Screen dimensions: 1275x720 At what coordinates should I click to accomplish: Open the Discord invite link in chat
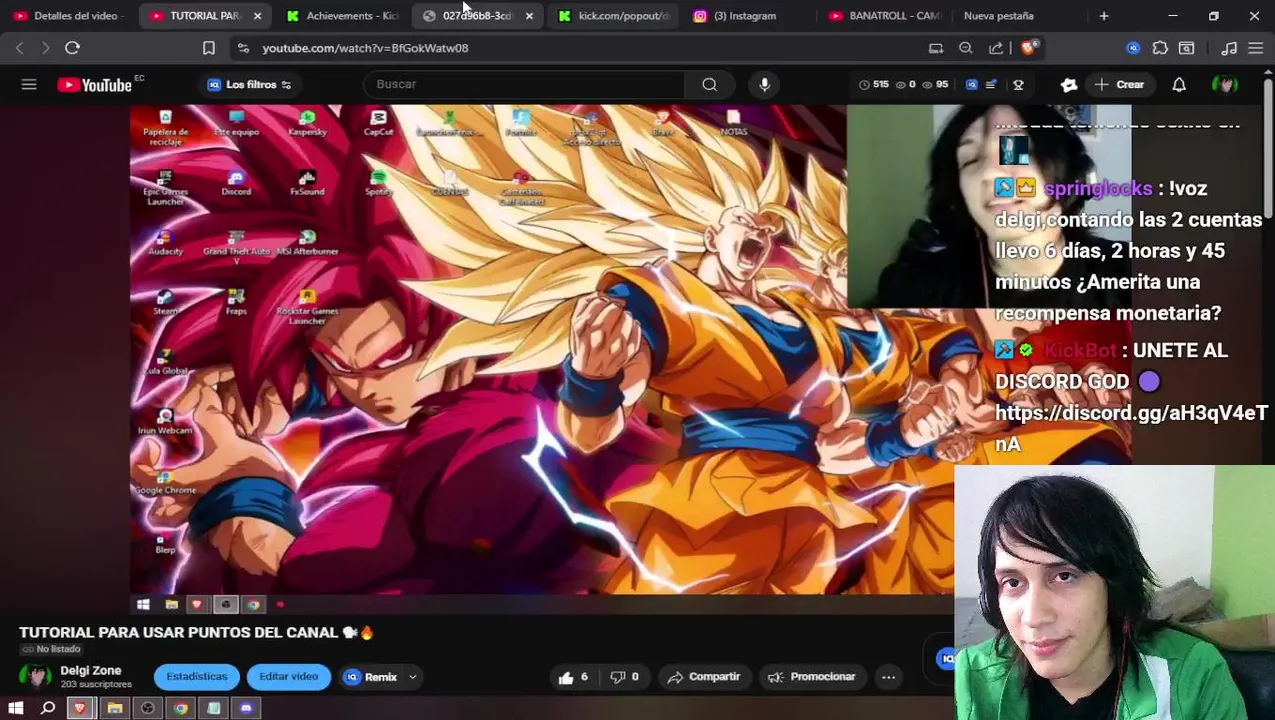click(1131, 428)
